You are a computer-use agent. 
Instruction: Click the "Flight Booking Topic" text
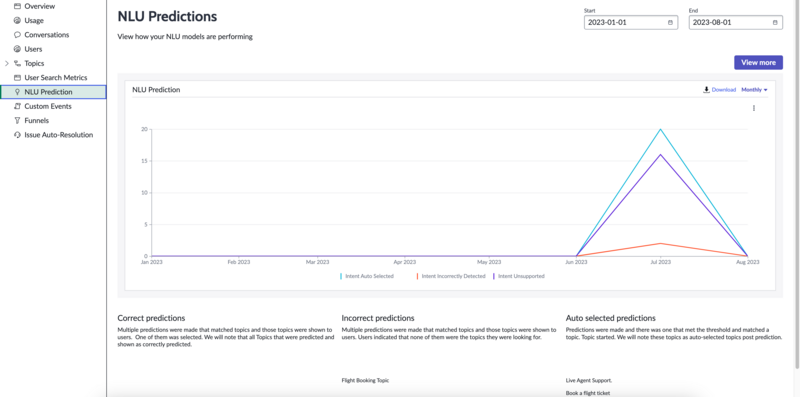click(365, 381)
